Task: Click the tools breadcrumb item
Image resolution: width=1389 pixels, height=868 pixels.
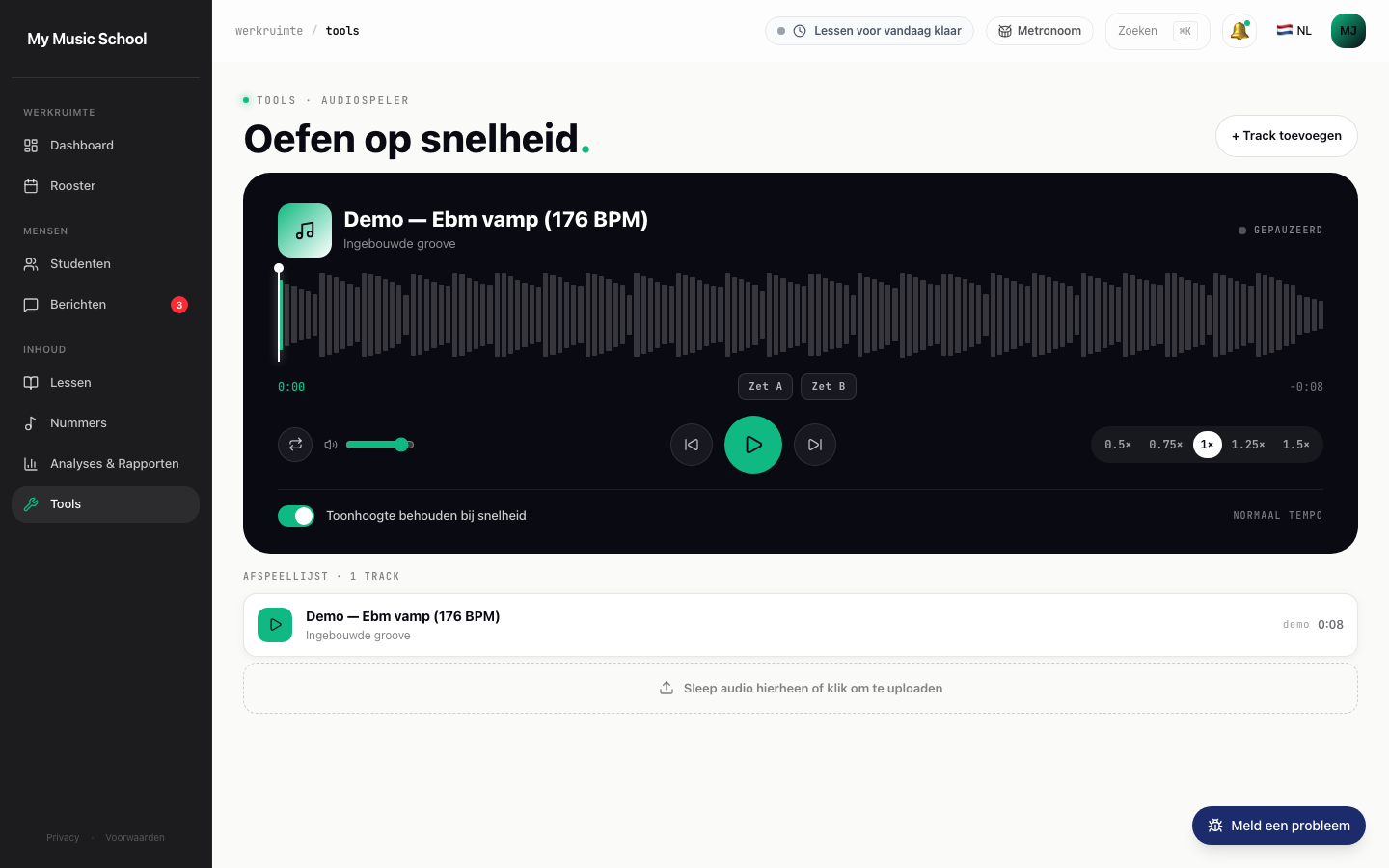Action: [342, 31]
